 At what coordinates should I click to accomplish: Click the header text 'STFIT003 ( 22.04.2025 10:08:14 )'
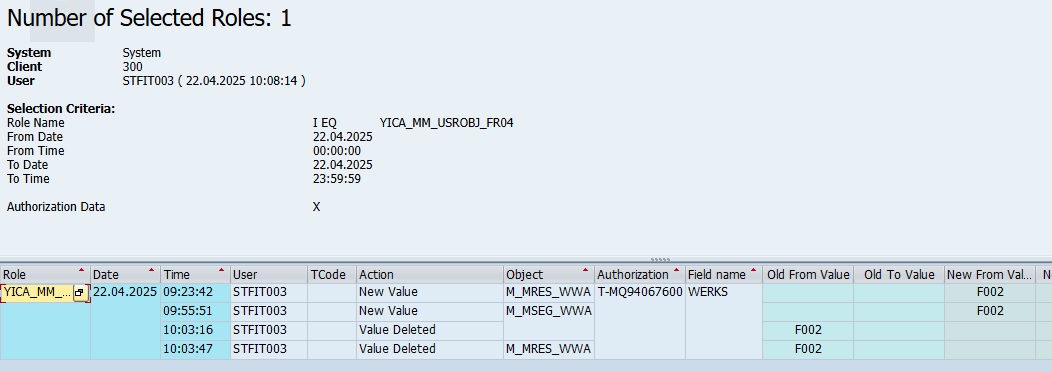(x=214, y=81)
